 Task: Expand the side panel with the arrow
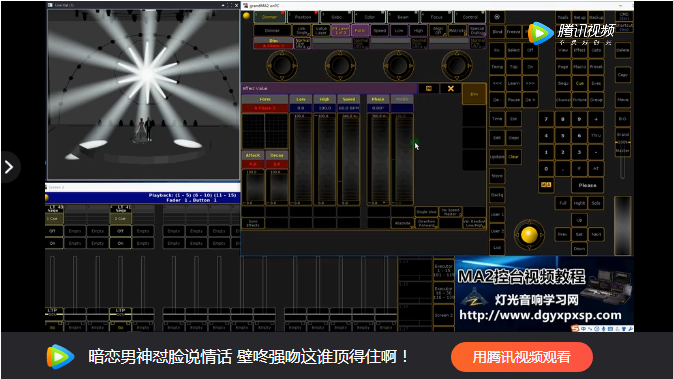(x=9, y=167)
